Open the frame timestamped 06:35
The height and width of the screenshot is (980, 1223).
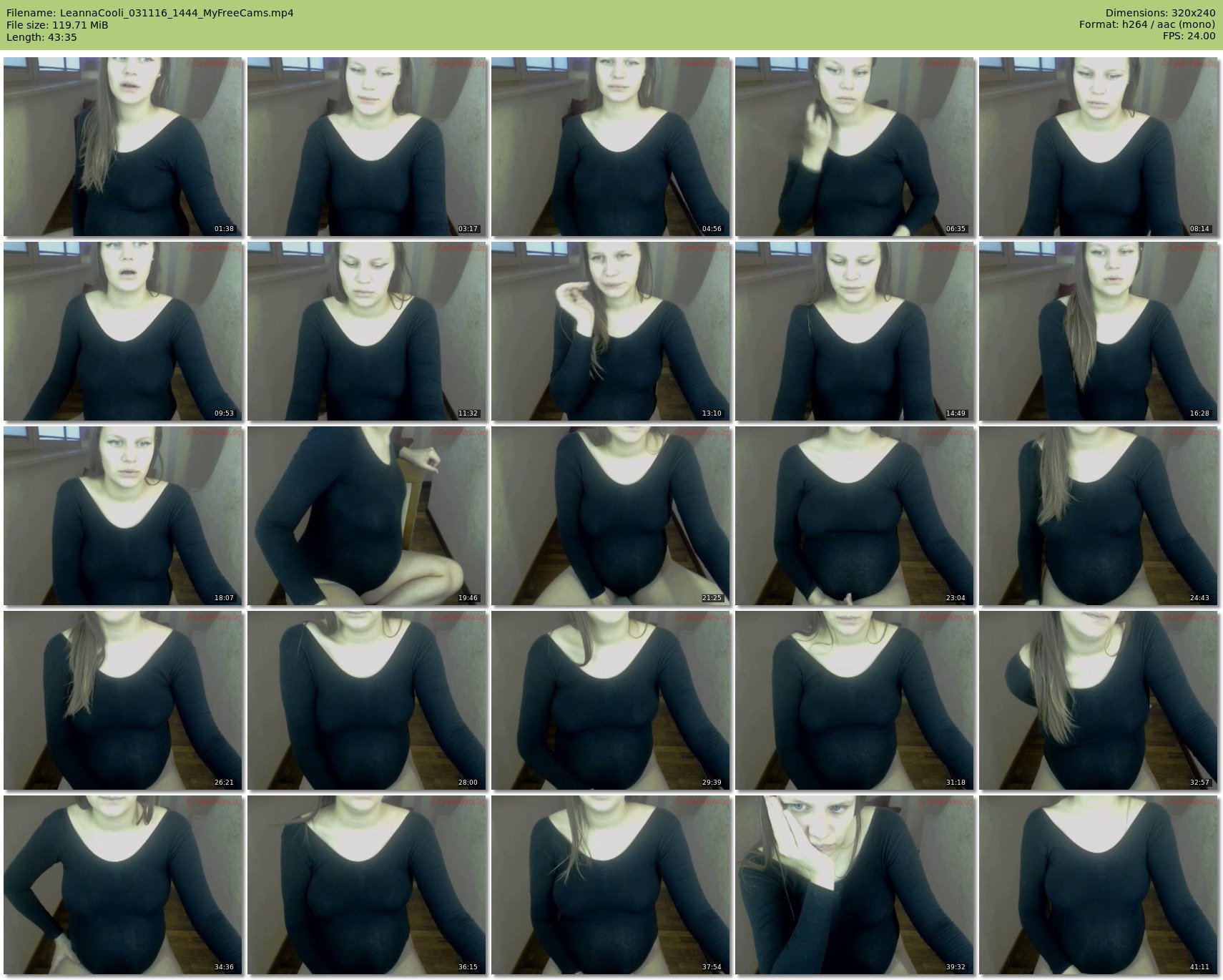click(x=855, y=147)
